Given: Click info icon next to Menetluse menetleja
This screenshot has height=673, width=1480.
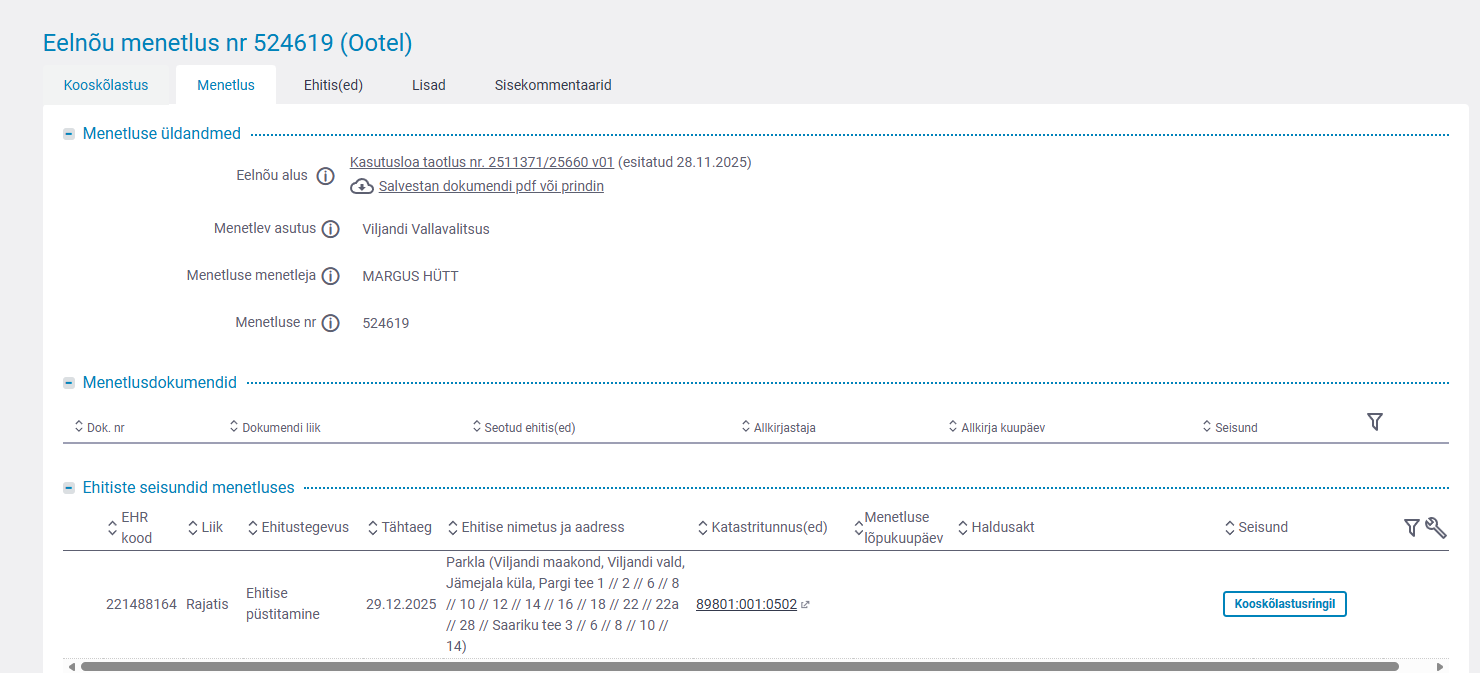Looking at the screenshot, I should click(x=331, y=276).
